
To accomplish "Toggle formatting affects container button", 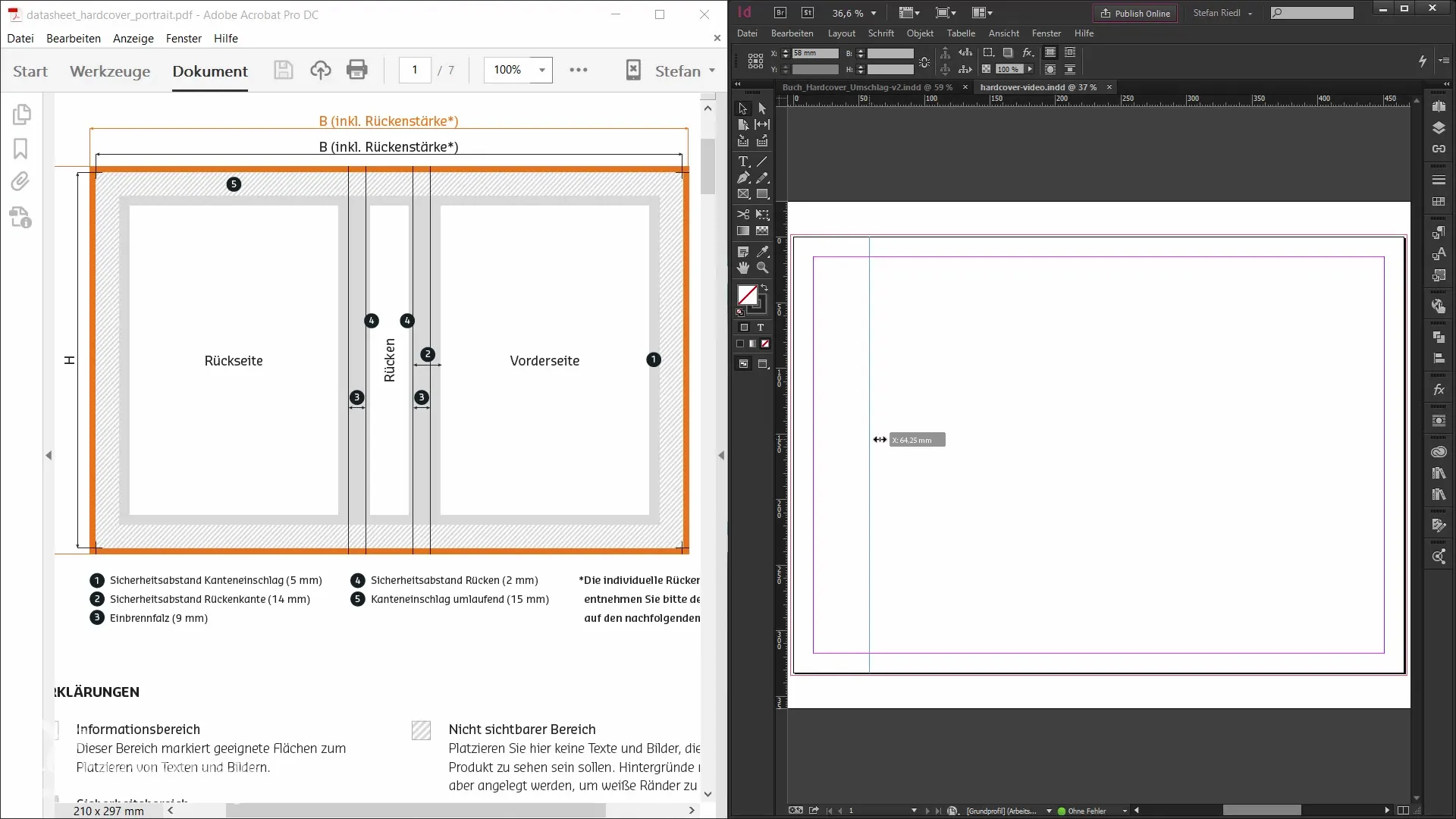I will [744, 328].
